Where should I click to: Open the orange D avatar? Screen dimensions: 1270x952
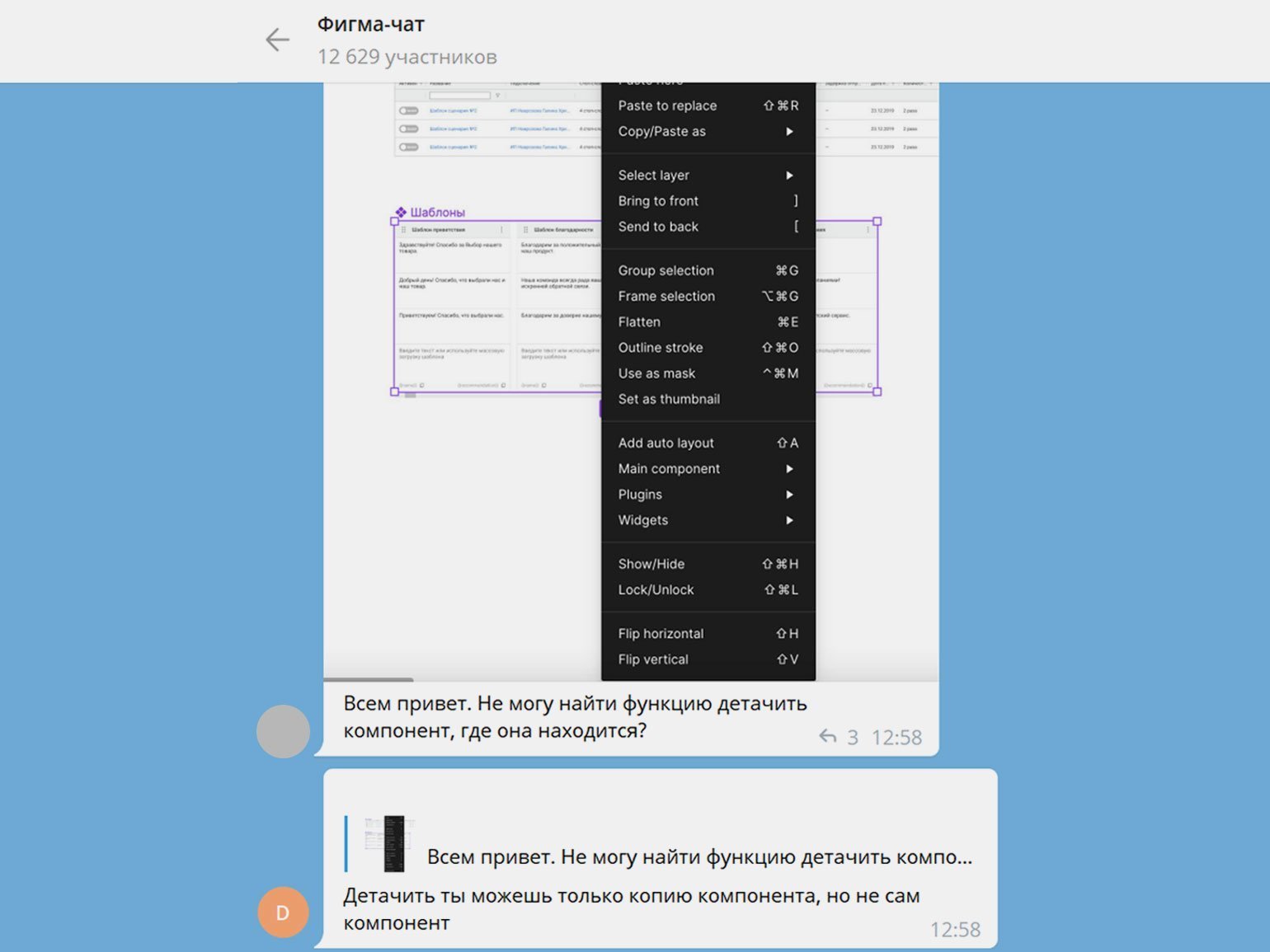(x=283, y=912)
